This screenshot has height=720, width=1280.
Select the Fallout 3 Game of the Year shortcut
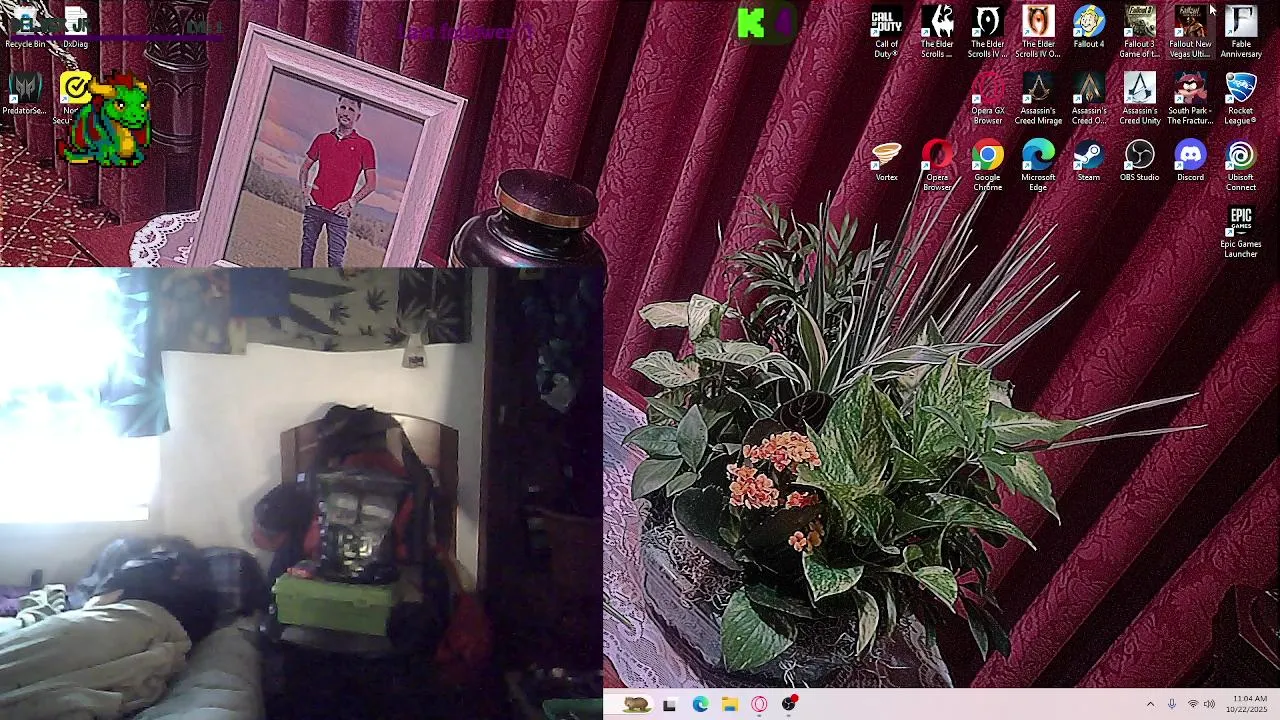tap(1139, 33)
